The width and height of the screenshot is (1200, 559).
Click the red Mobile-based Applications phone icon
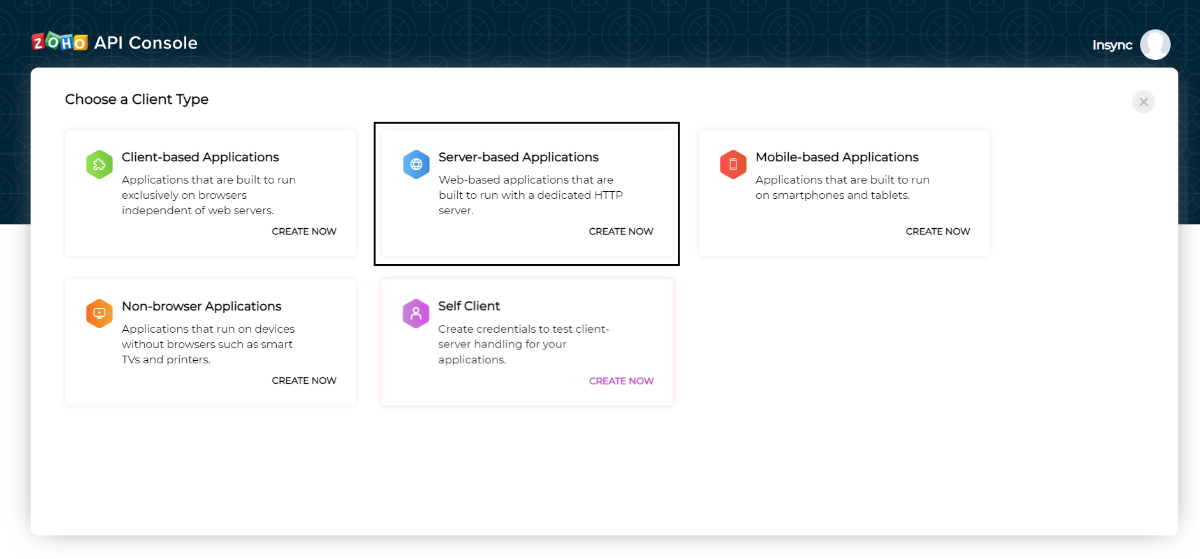tap(733, 165)
